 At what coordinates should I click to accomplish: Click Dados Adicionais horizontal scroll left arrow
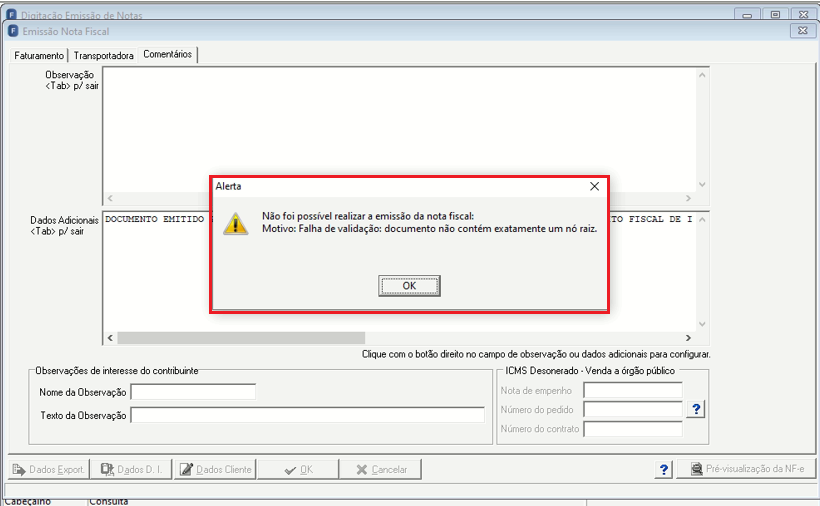[110, 338]
